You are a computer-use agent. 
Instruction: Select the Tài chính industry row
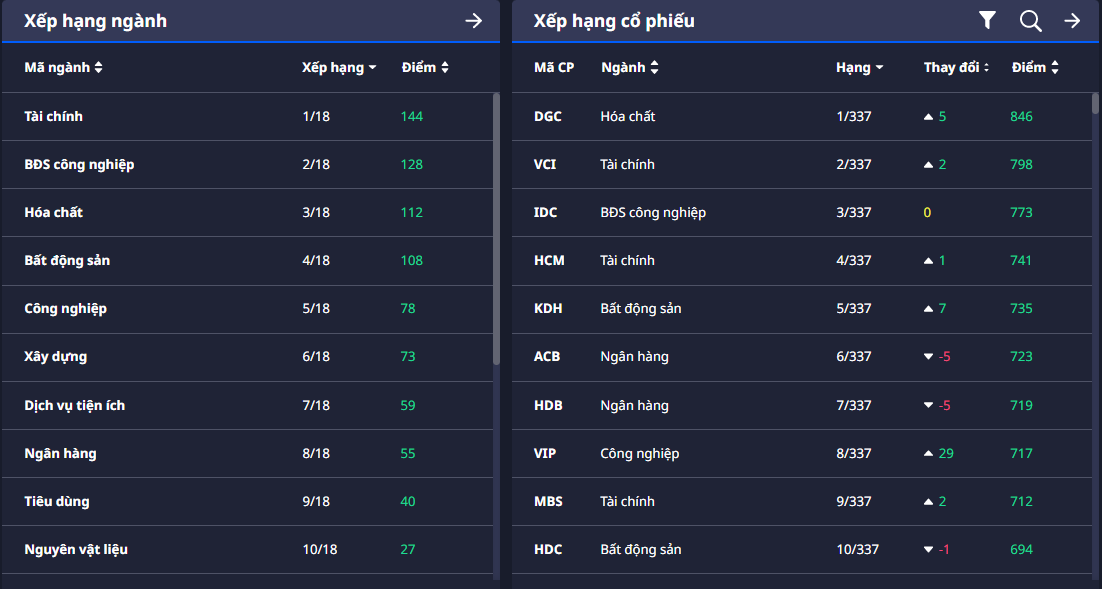tap(54, 116)
